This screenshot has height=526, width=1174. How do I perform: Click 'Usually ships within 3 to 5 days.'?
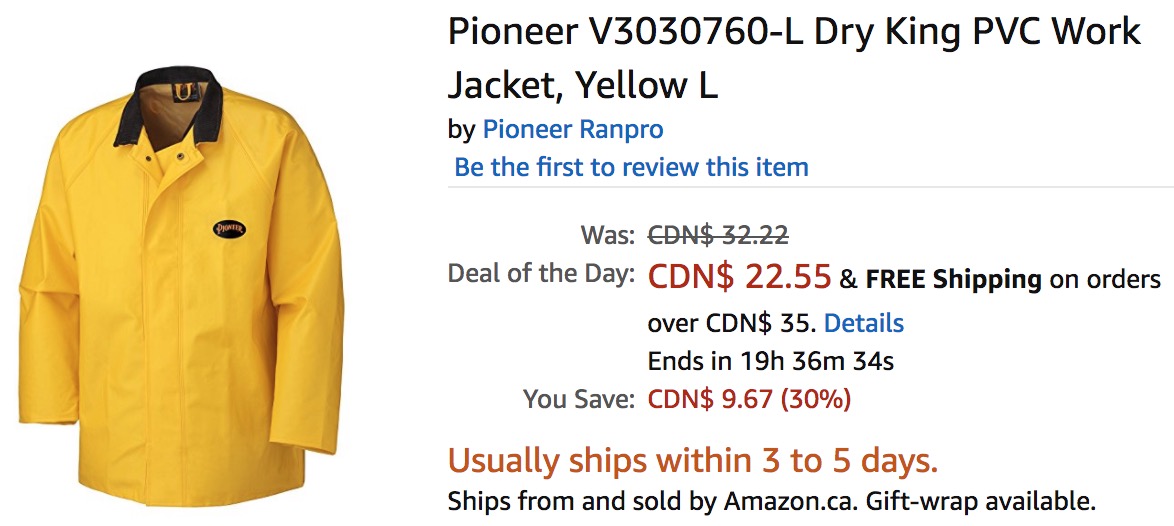pos(693,461)
